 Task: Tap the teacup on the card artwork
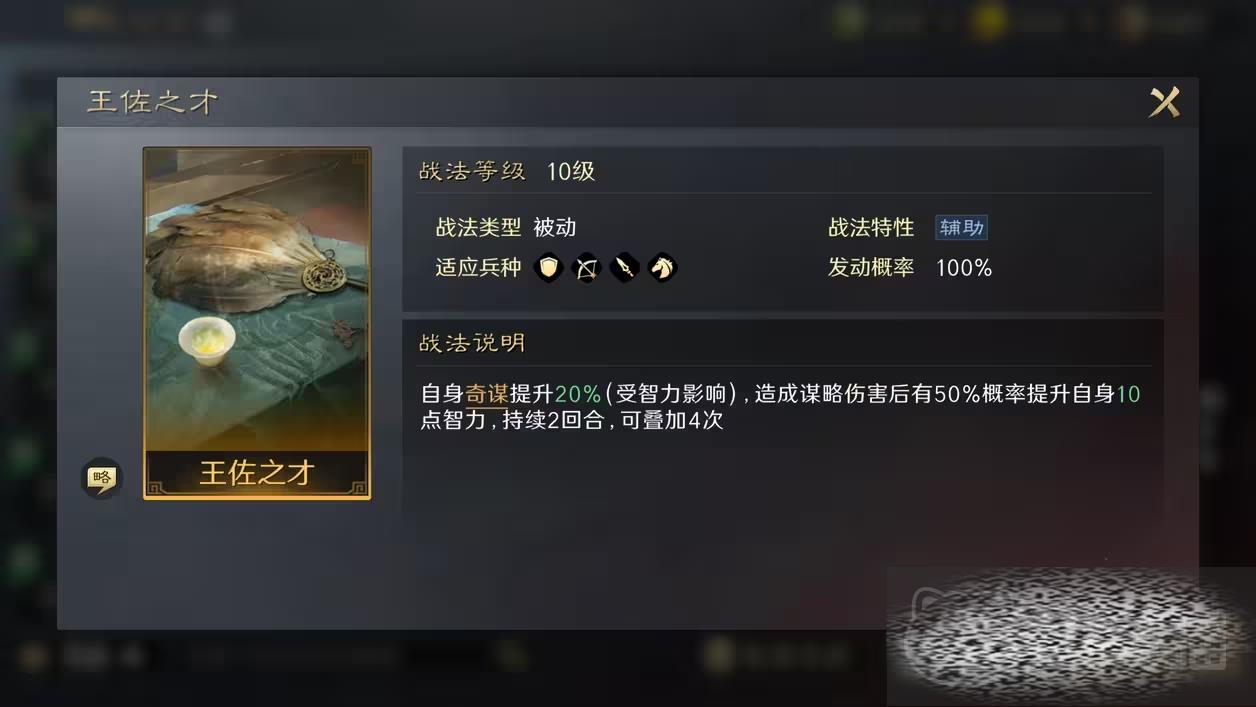tap(207, 341)
